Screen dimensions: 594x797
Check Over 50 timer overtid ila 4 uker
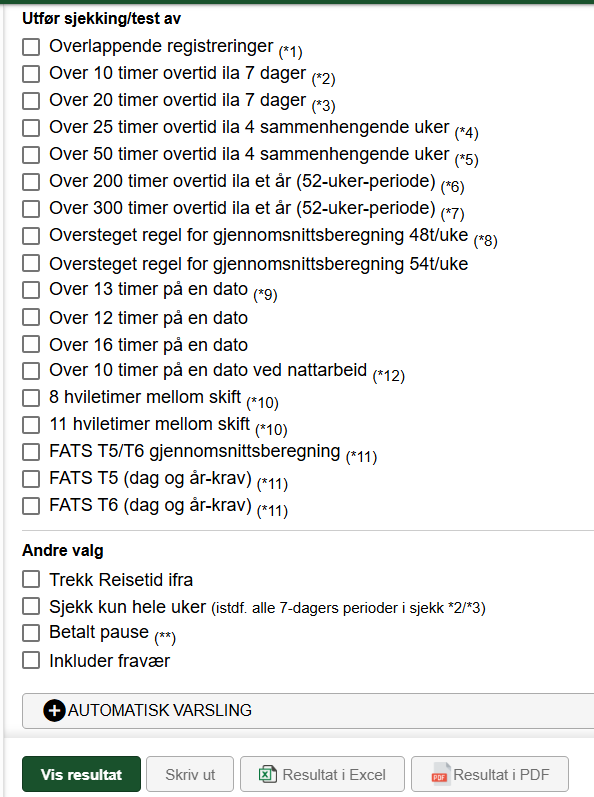31,155
